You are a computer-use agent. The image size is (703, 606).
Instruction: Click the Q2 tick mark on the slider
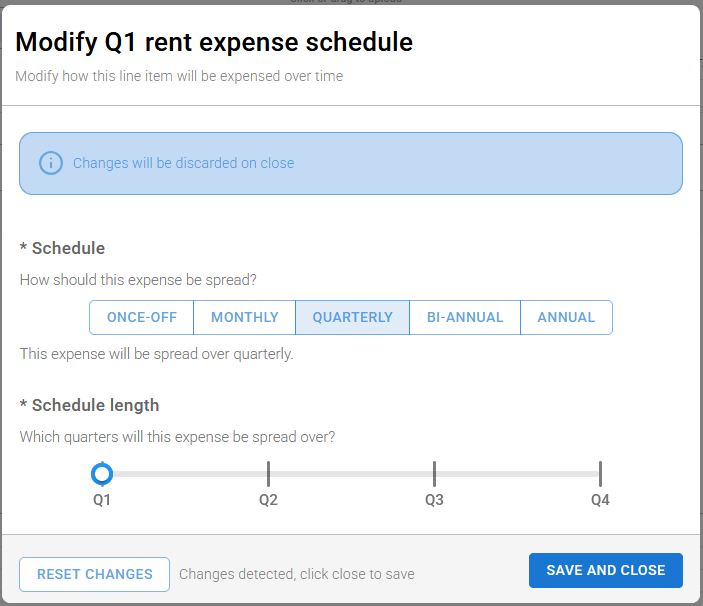click(x=268, y=473)
